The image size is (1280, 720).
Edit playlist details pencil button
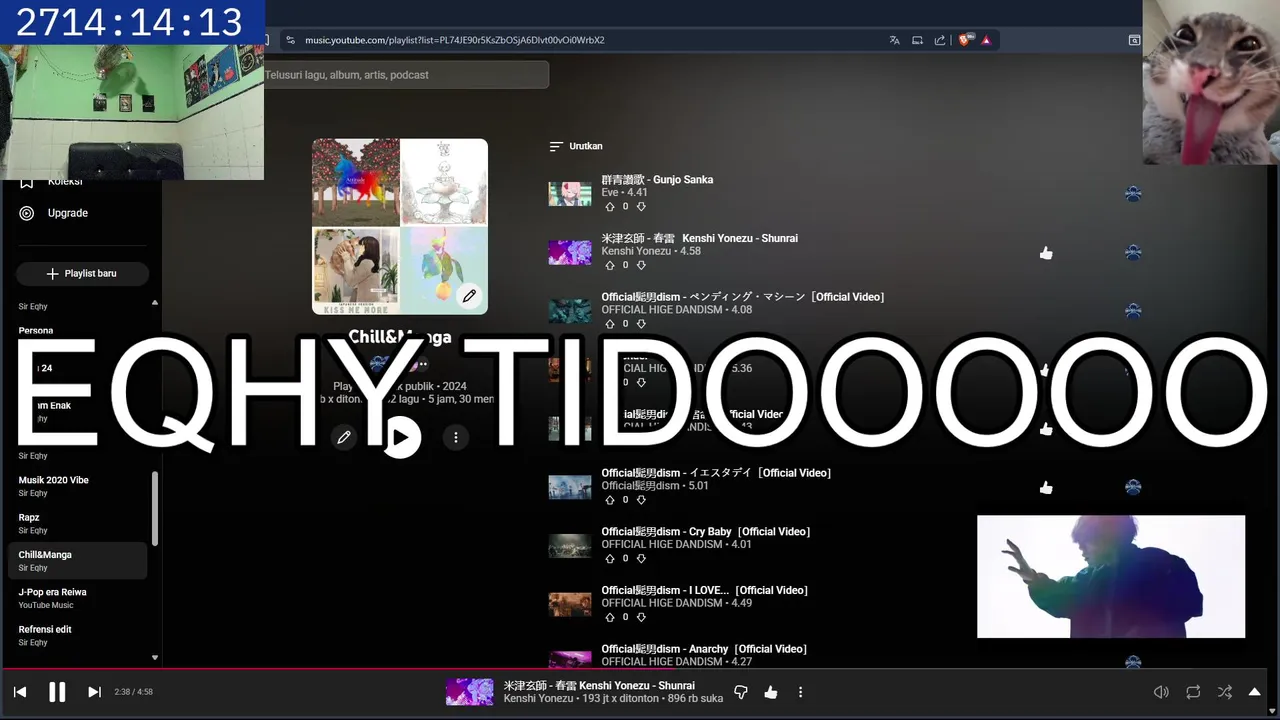coord(344,437)
